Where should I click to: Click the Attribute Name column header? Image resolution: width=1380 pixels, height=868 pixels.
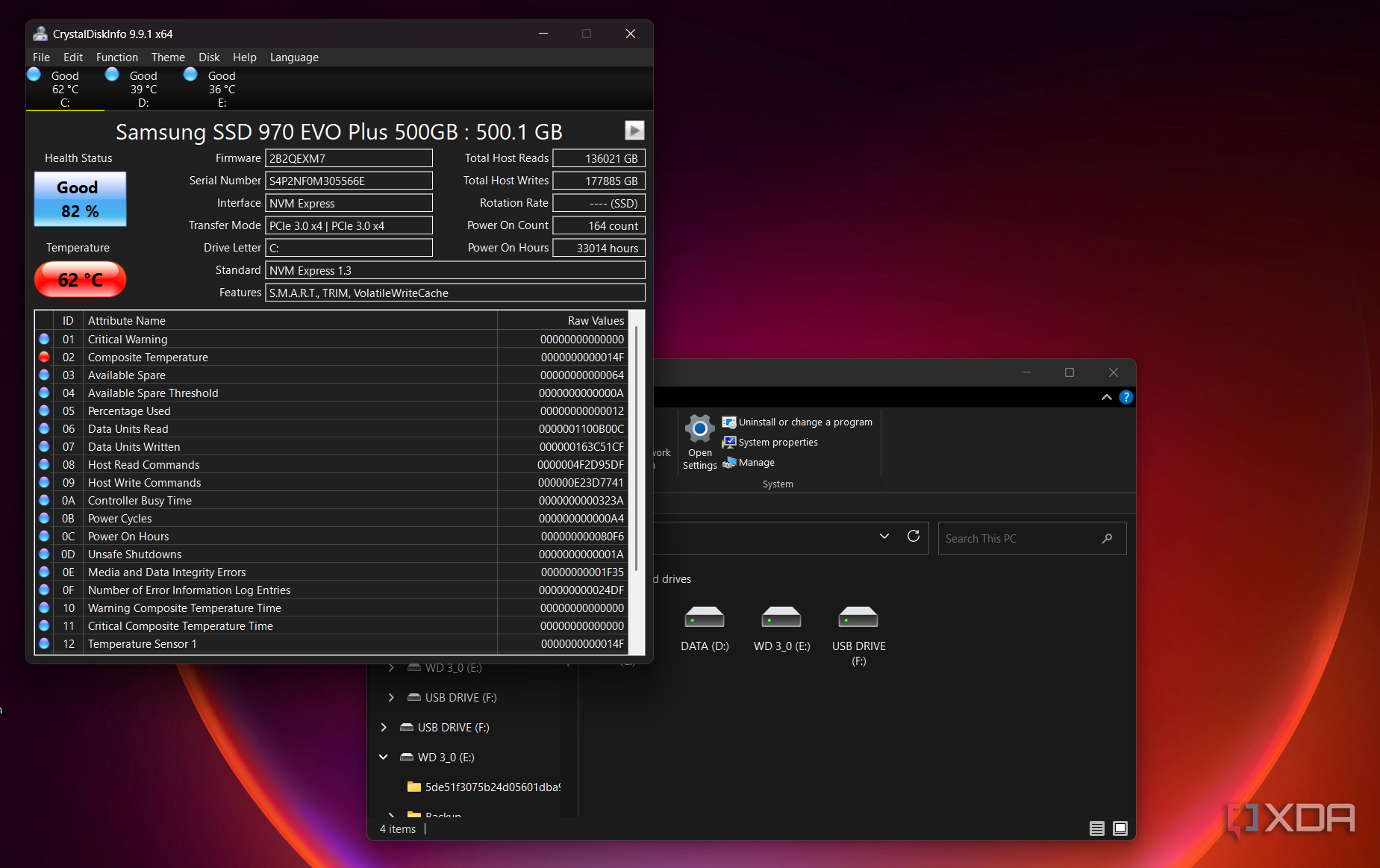(290, 321)
